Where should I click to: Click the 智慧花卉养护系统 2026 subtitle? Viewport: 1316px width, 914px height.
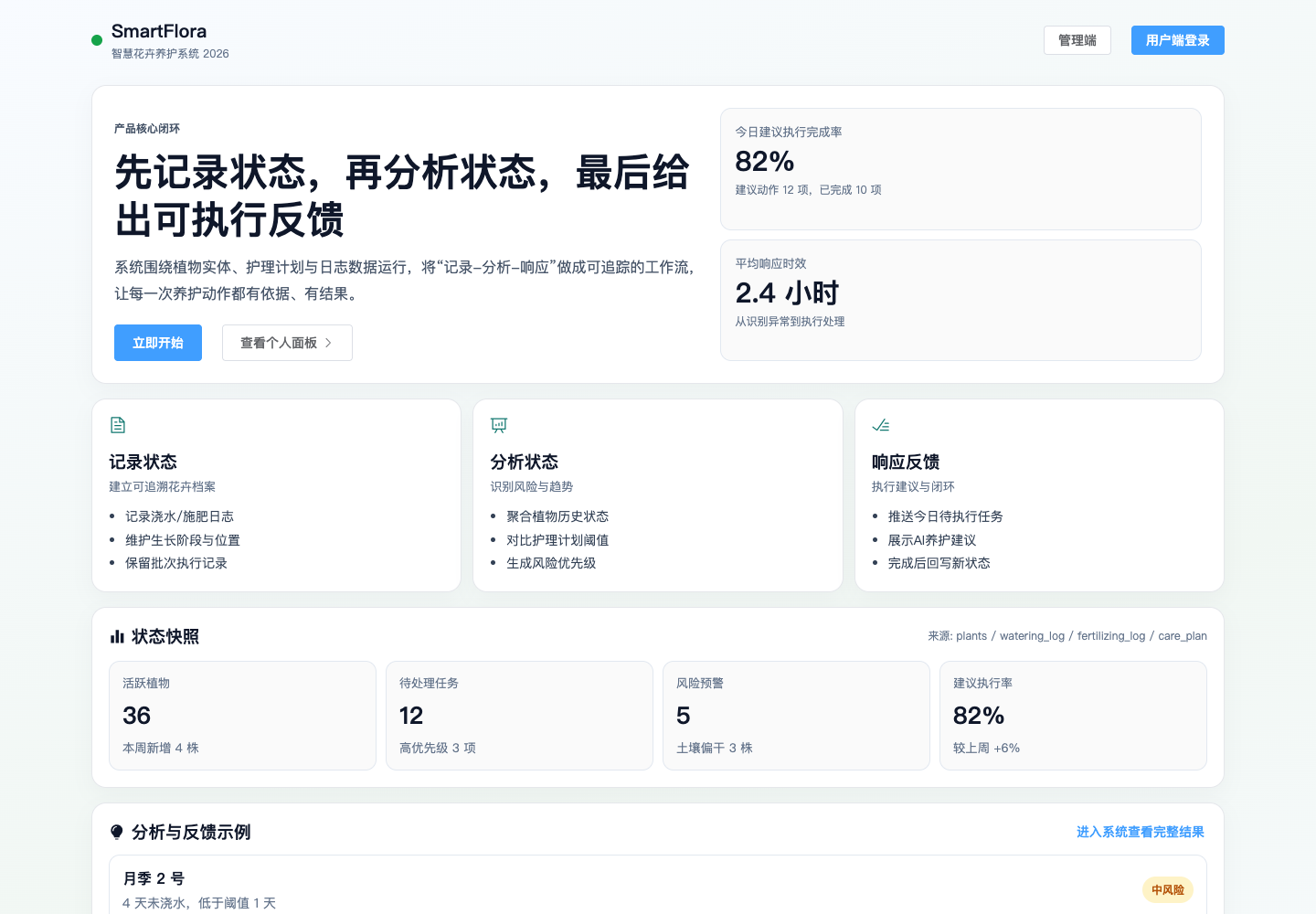[170, 54]
